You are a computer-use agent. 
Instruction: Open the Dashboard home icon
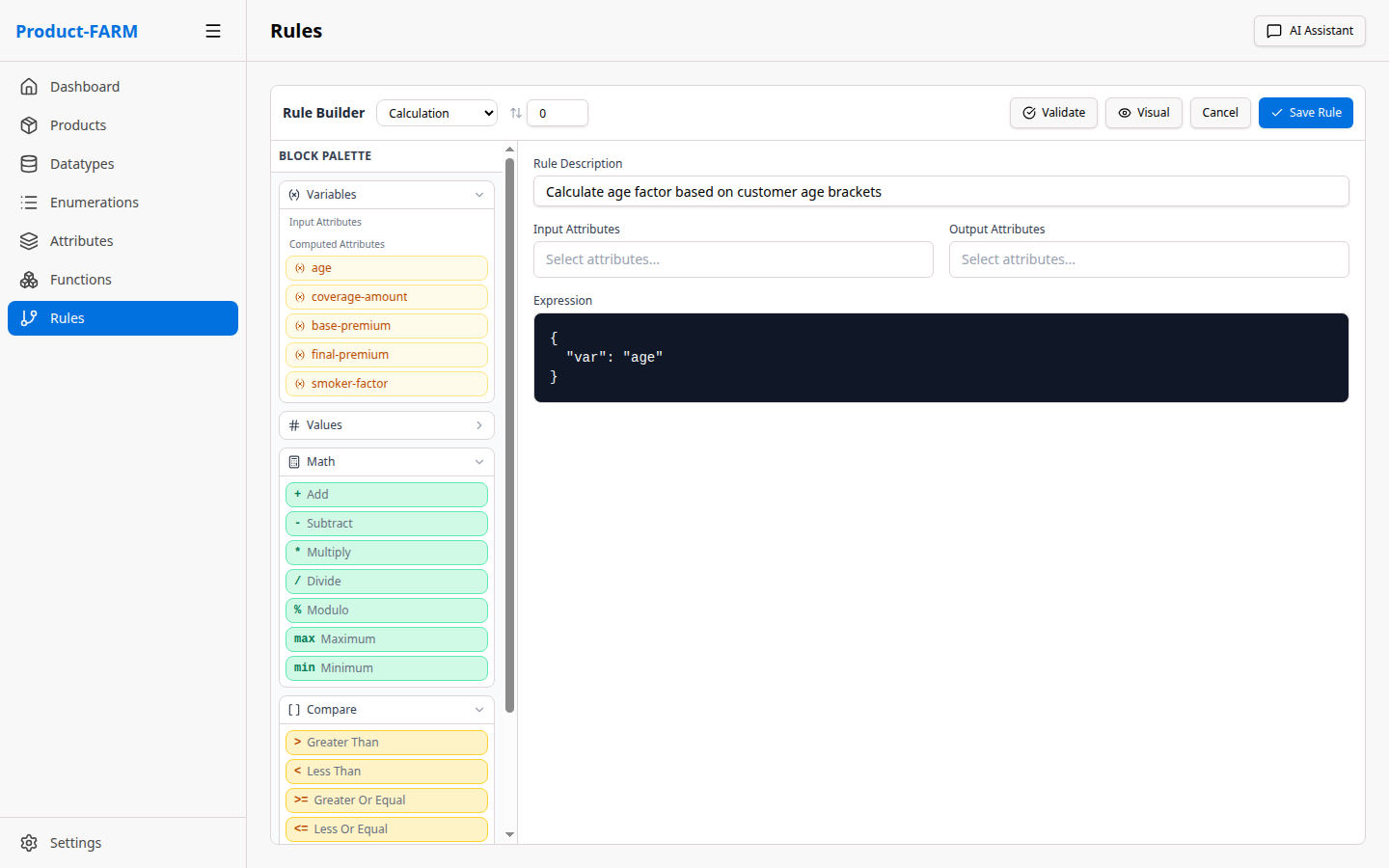(x=30, y=86)
